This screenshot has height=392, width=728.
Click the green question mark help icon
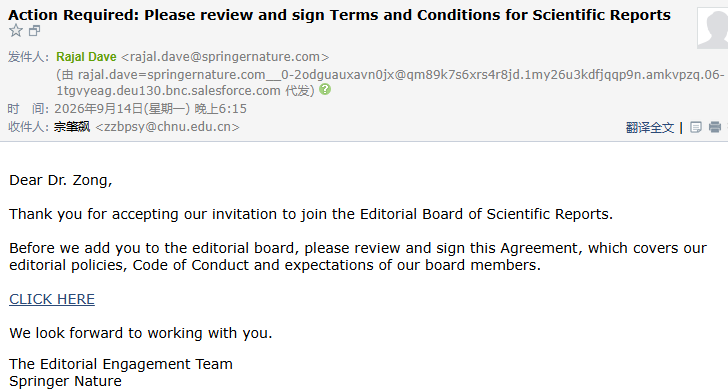325,89
